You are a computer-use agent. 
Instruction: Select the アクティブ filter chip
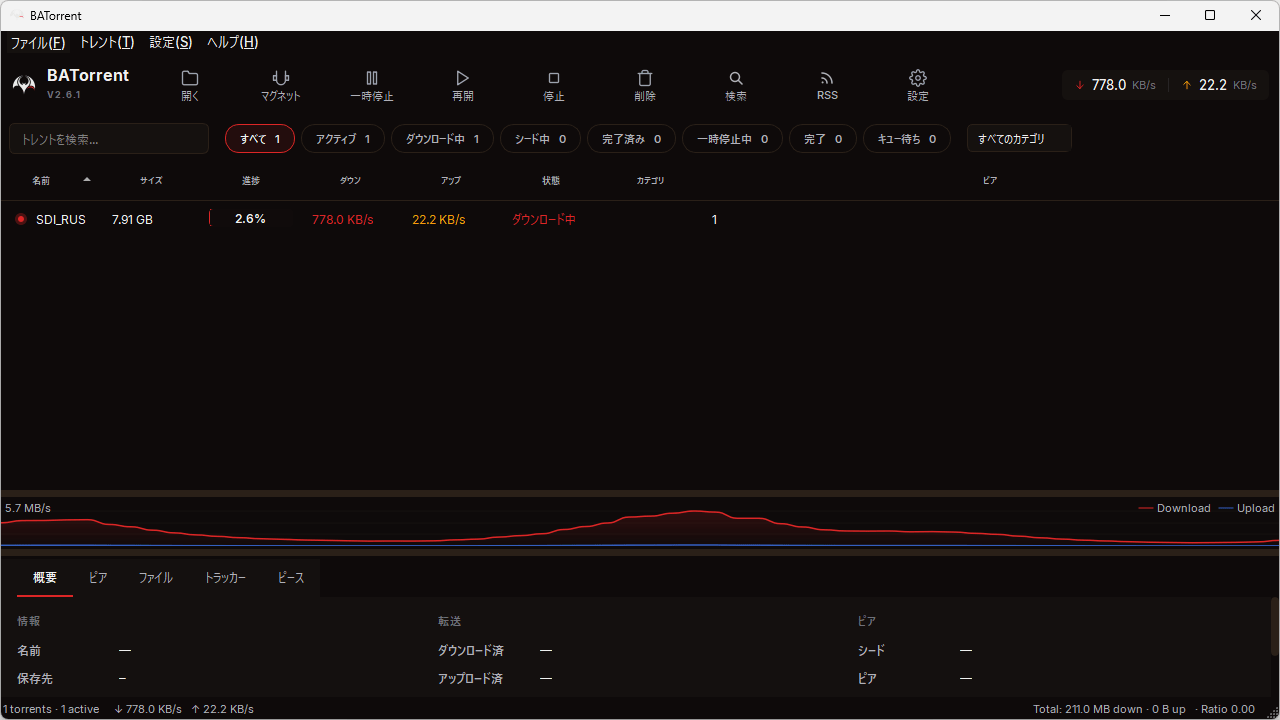tap(343, 139)
